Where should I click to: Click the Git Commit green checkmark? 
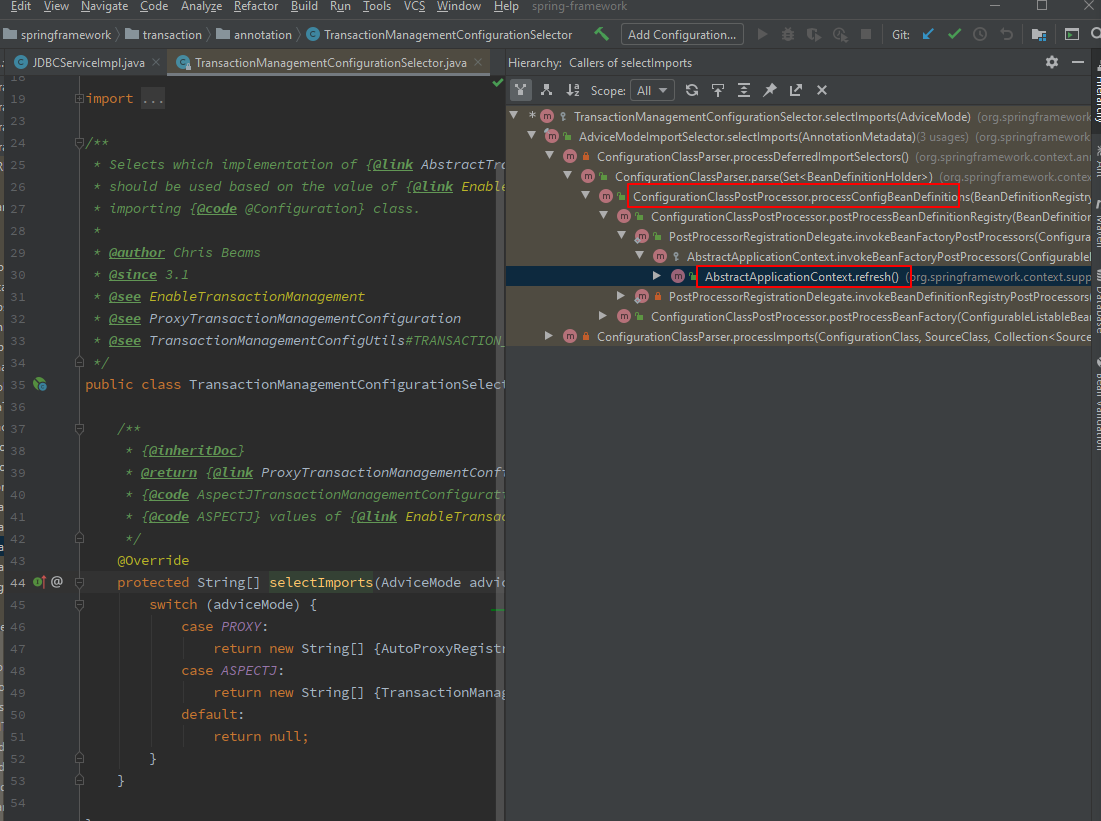coord(954,34)
